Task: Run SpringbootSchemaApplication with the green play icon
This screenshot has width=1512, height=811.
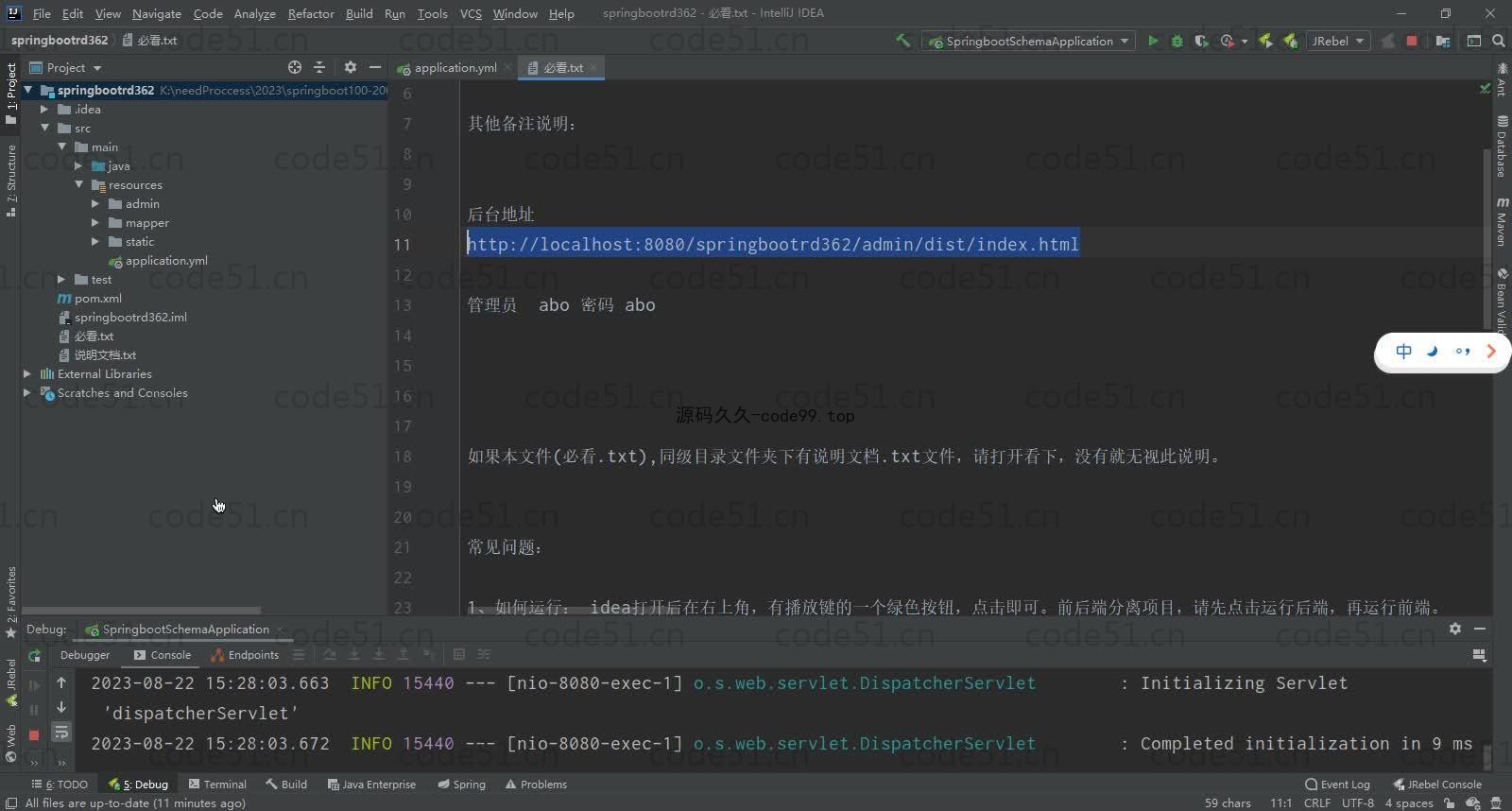Action: click(x=1153, y=41)
